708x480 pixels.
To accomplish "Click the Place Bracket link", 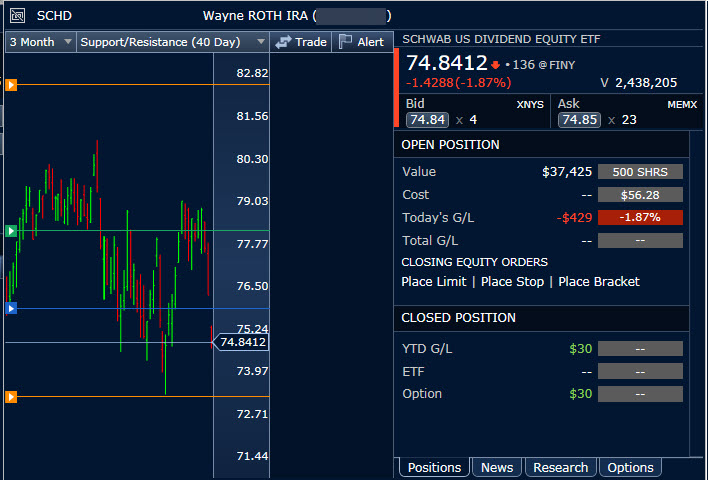I will coord(599,282).
